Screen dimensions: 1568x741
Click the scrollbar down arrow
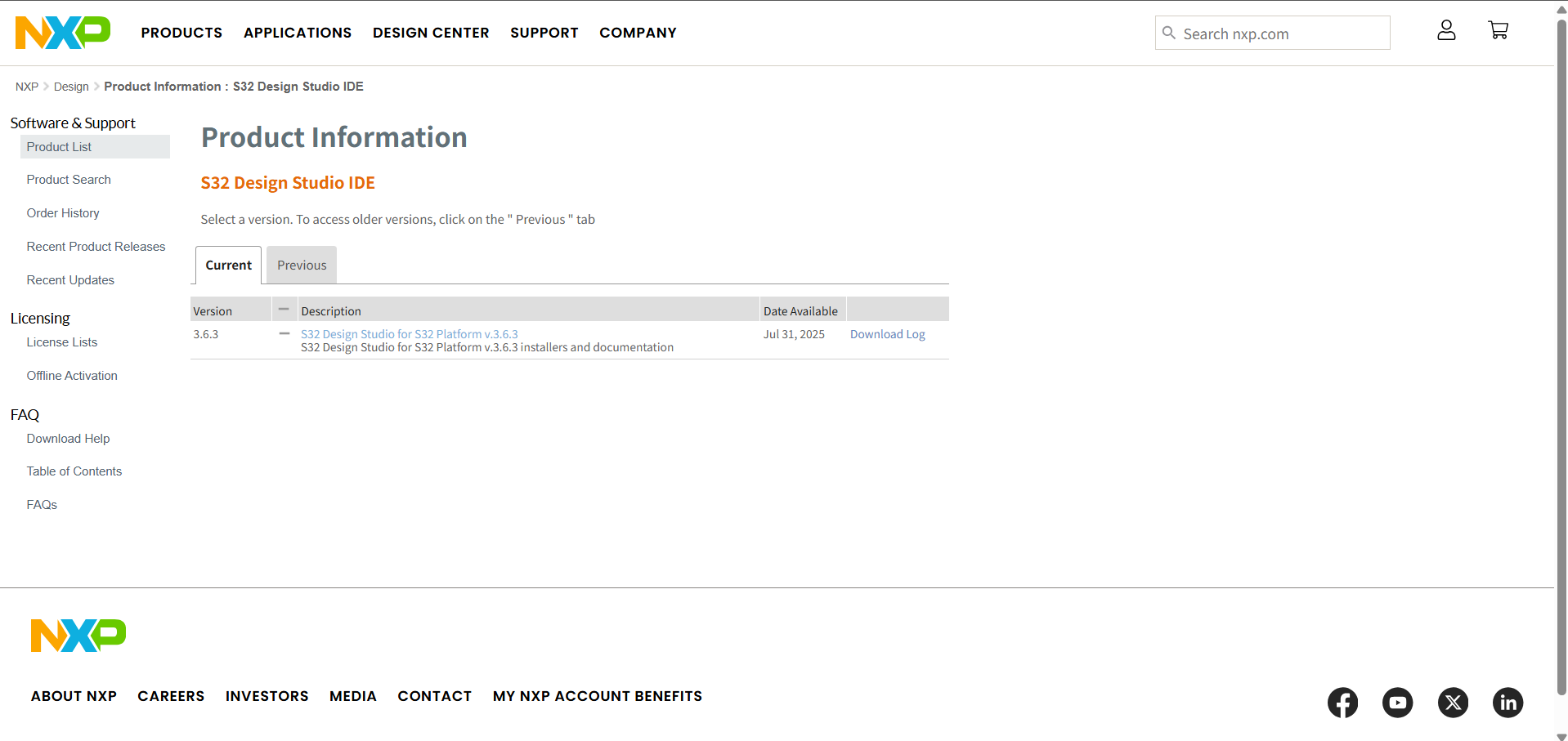tap(1561, 736)
